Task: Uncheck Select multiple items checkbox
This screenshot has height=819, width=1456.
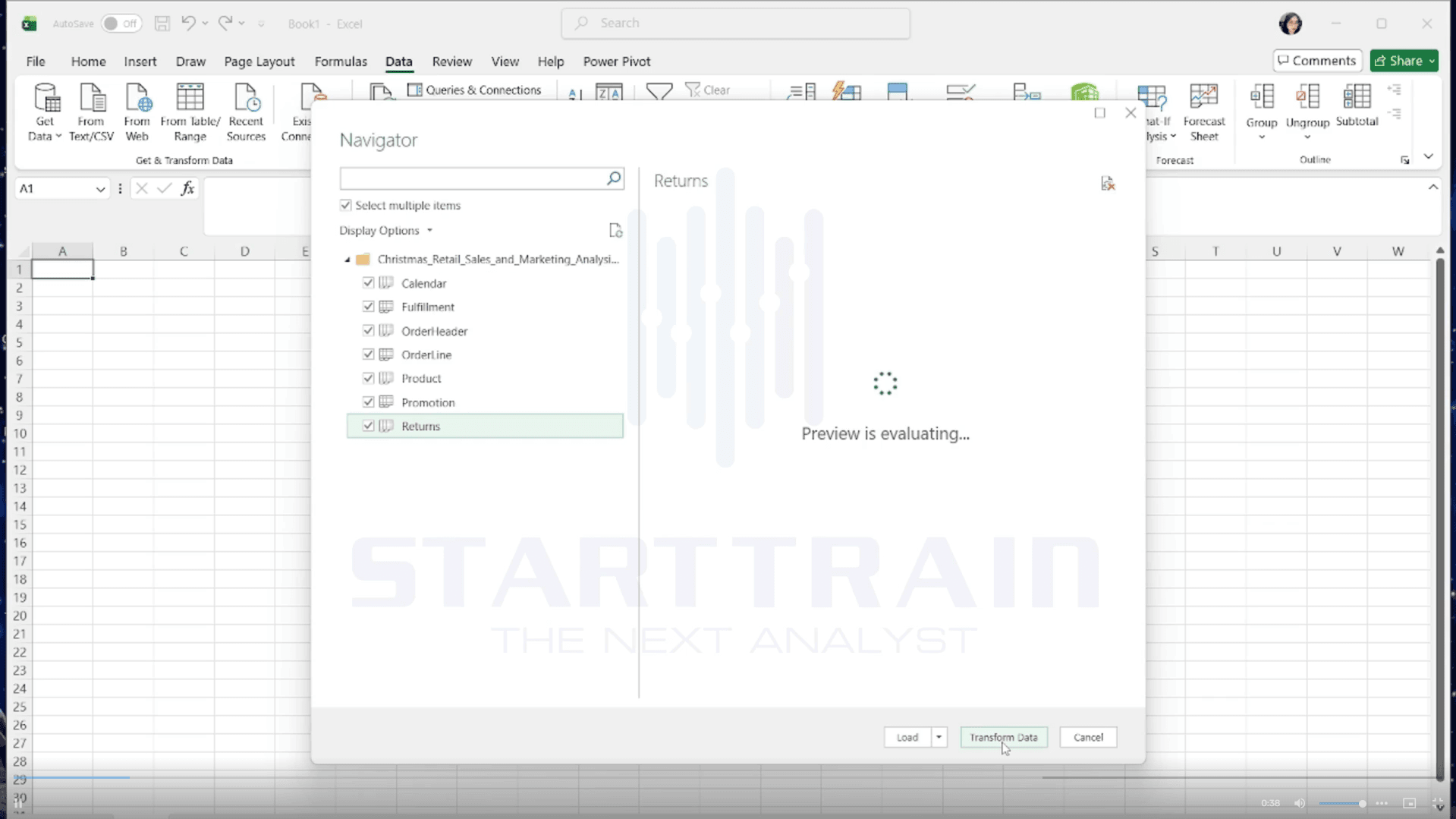Action: click(346, 206)
